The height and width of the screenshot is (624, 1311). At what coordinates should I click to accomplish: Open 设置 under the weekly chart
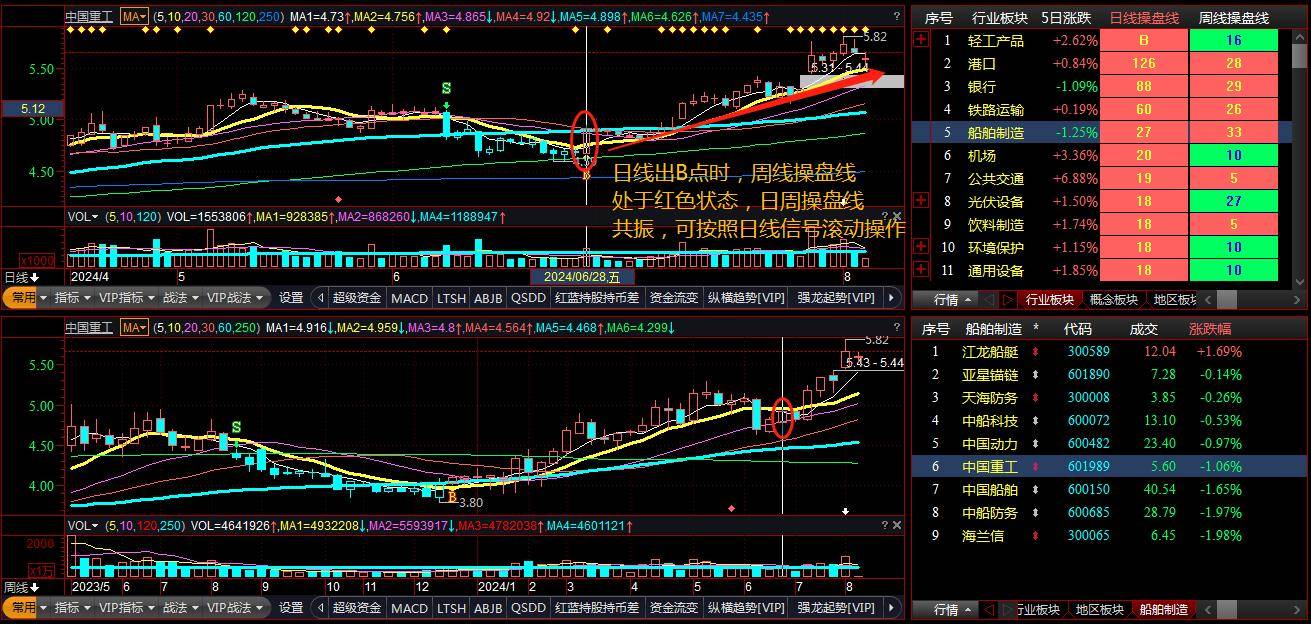(291, 607)
